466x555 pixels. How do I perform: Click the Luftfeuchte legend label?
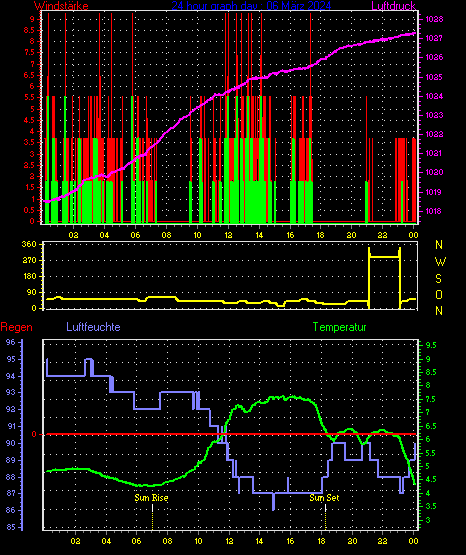coord(93,327)
